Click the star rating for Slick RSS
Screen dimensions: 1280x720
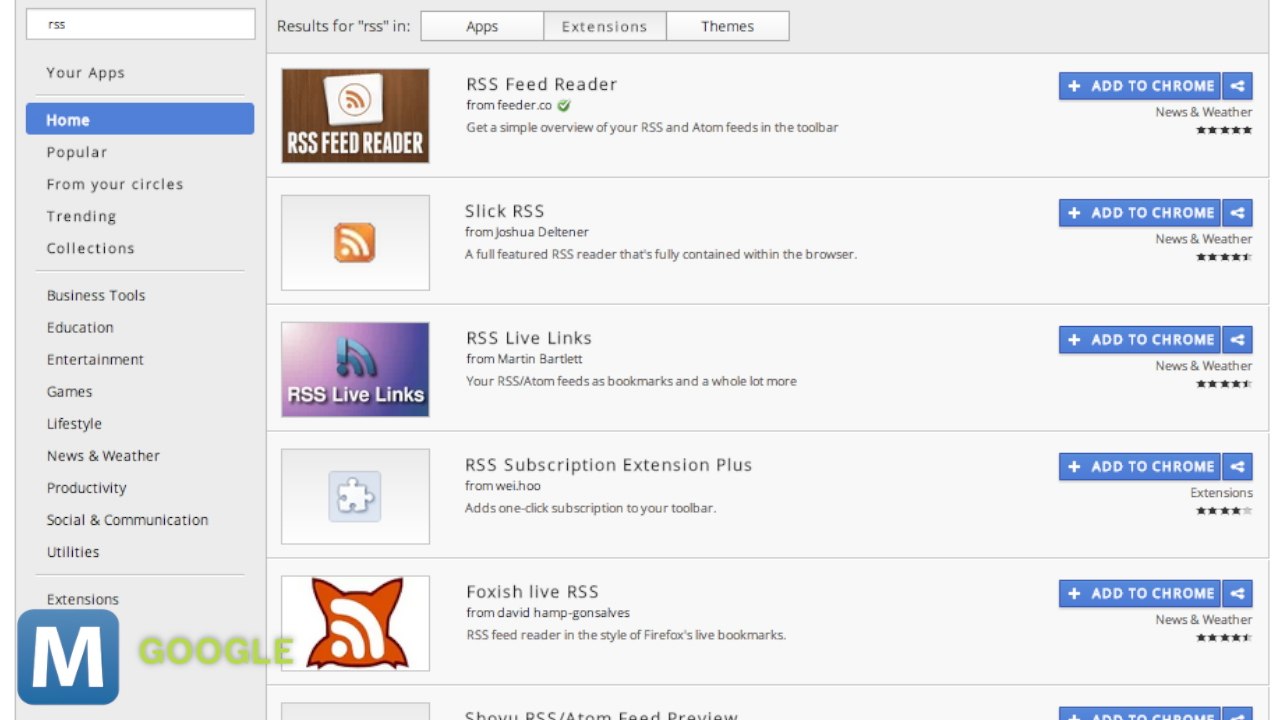tap(1224, 257)
